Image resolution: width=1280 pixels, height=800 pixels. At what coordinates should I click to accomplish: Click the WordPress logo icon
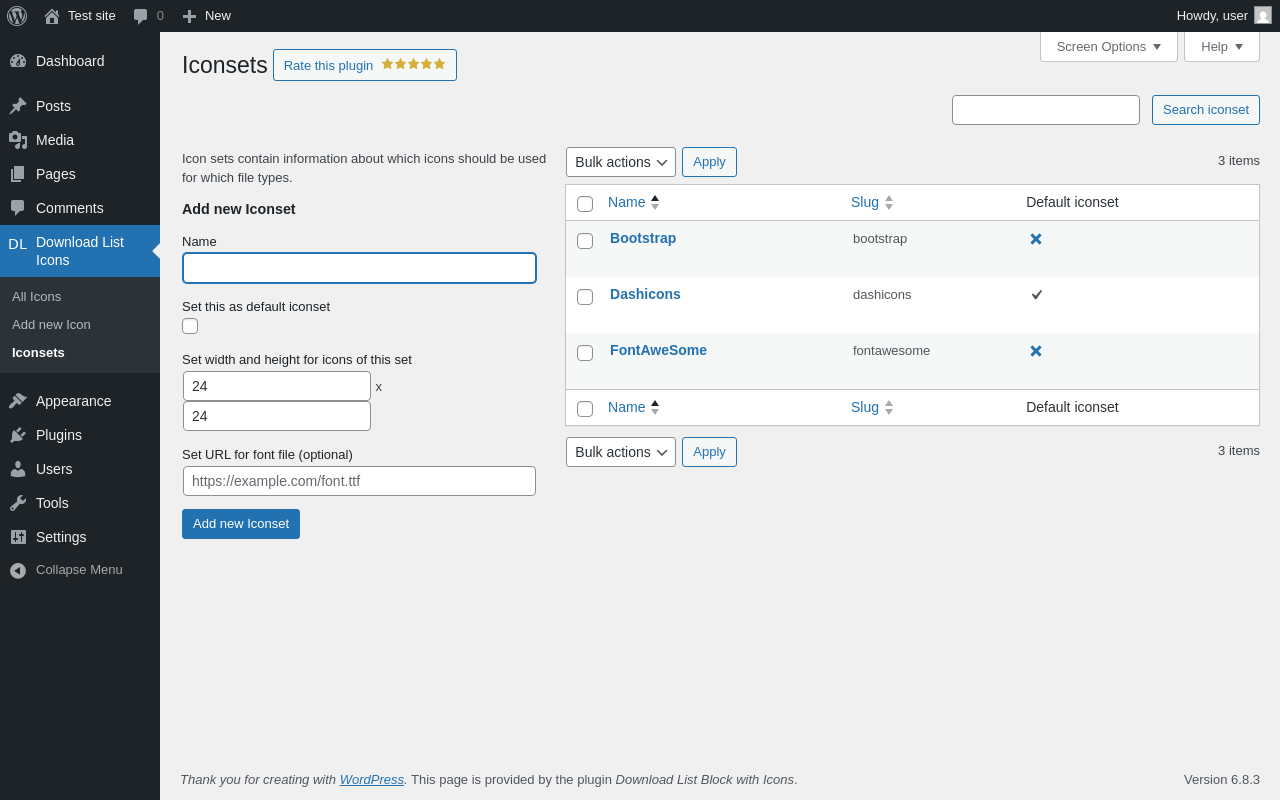tap(17, 16)
